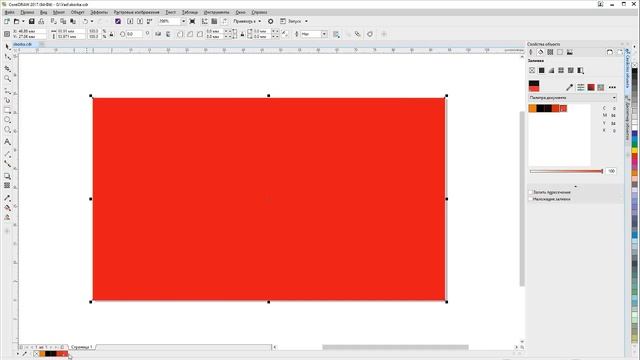Click the Open file folder icon
The image size is (640, 360).
[17, 21]
